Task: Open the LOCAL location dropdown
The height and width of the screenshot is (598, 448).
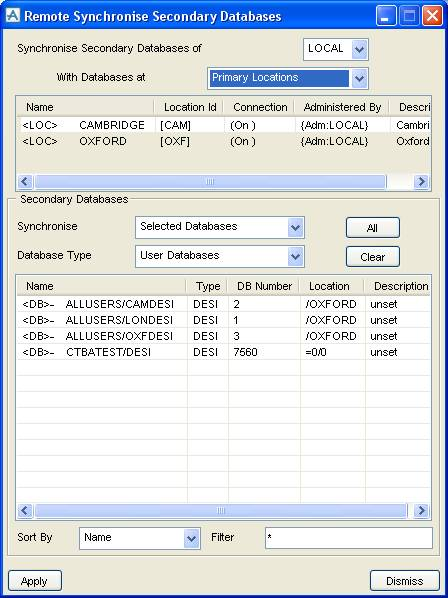Action: (336, 49)
